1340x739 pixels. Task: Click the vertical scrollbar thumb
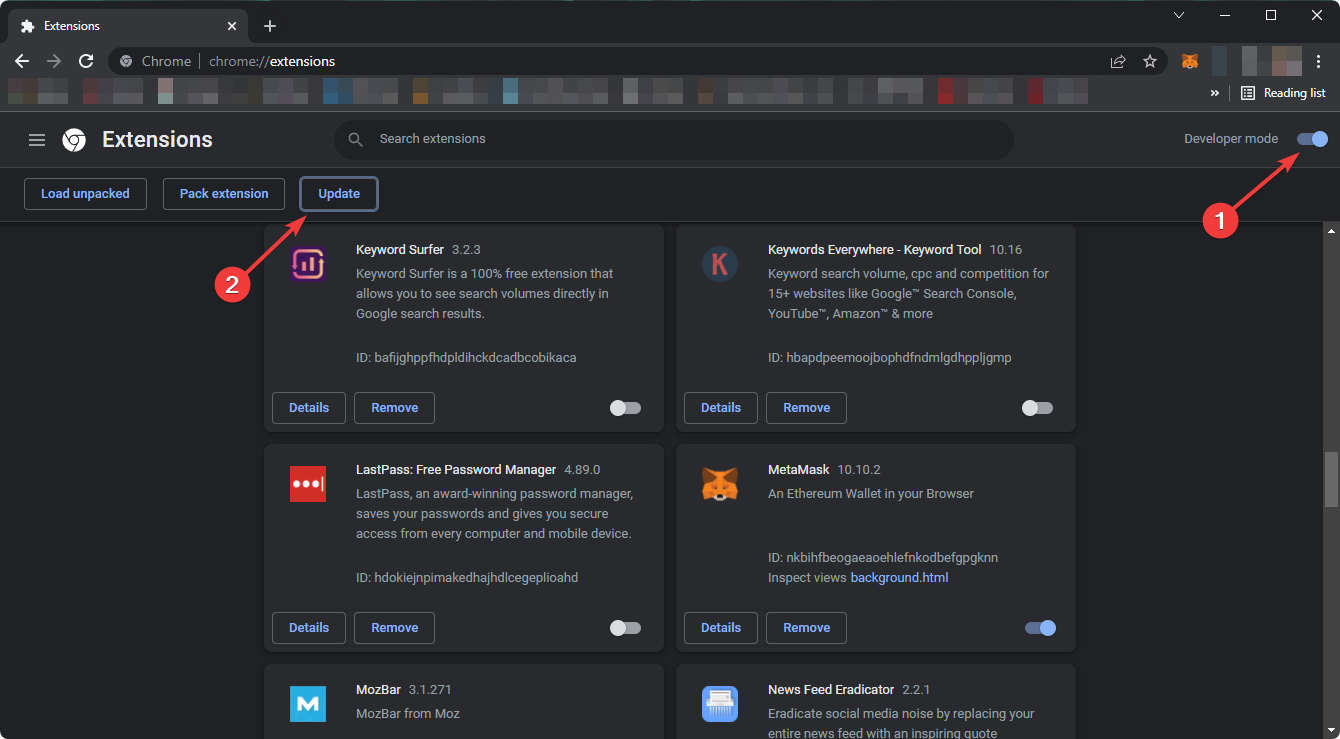tap(1331, 480)
